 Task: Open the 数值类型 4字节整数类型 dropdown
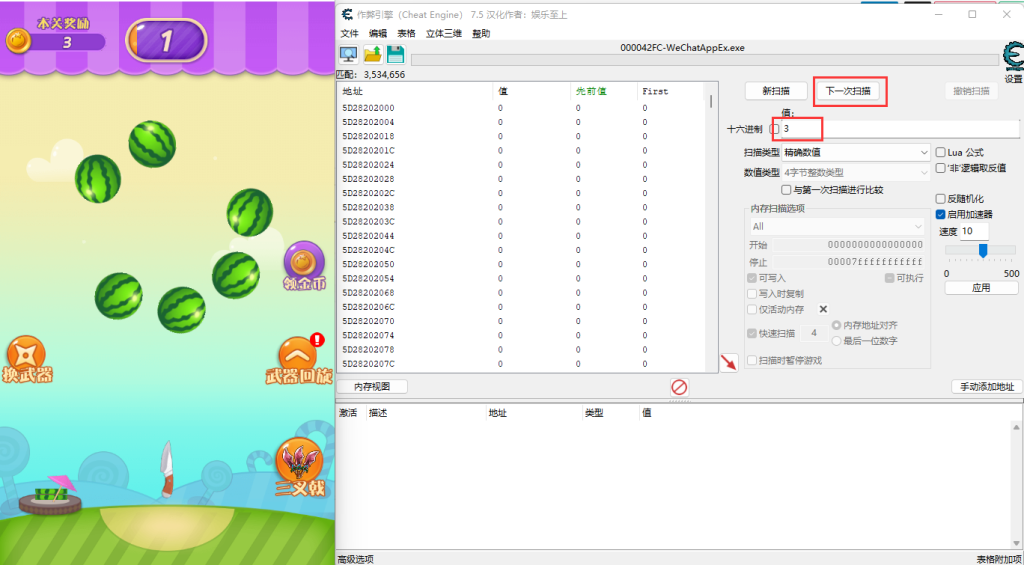click(856, 172)
